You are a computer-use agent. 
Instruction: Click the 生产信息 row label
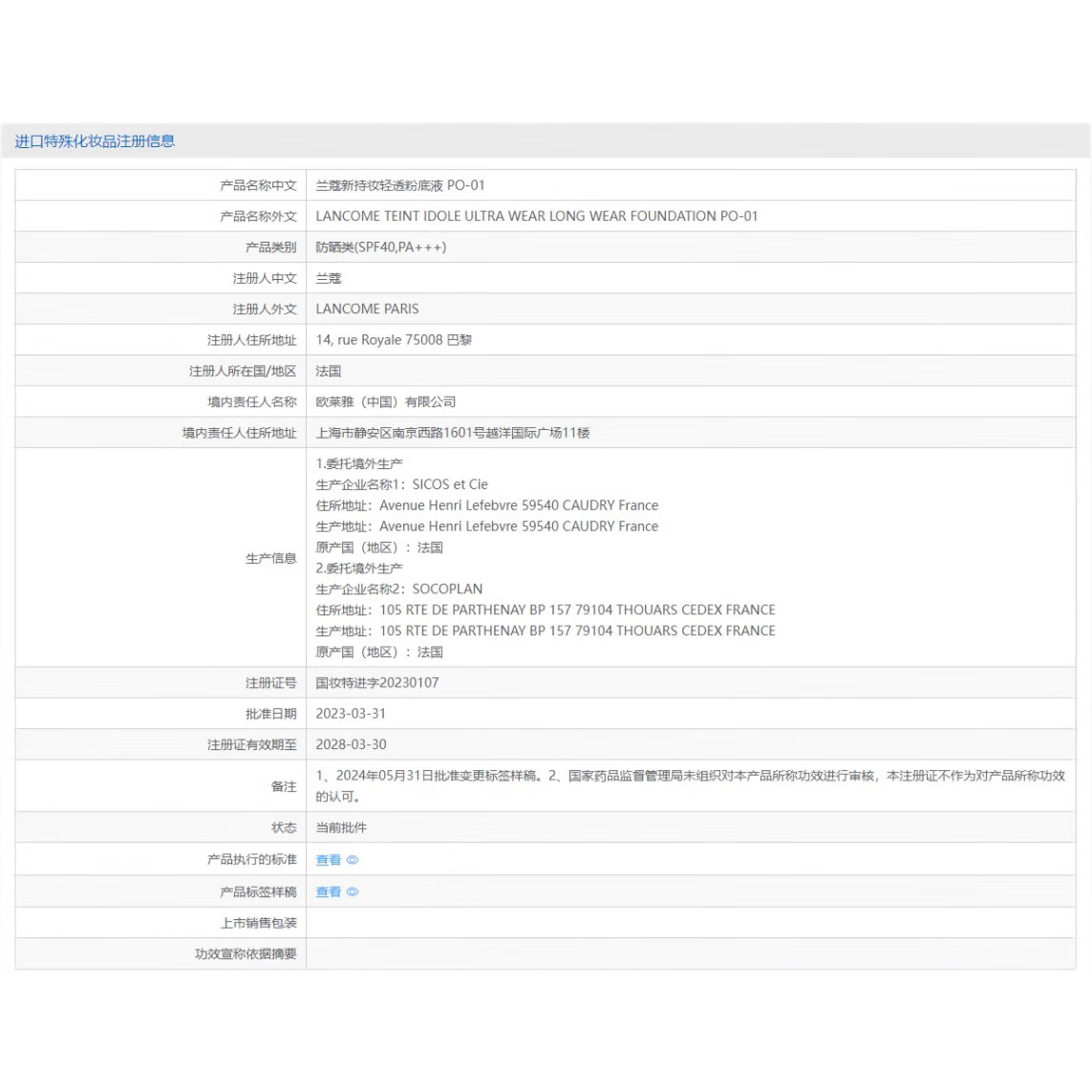point(272,558)
